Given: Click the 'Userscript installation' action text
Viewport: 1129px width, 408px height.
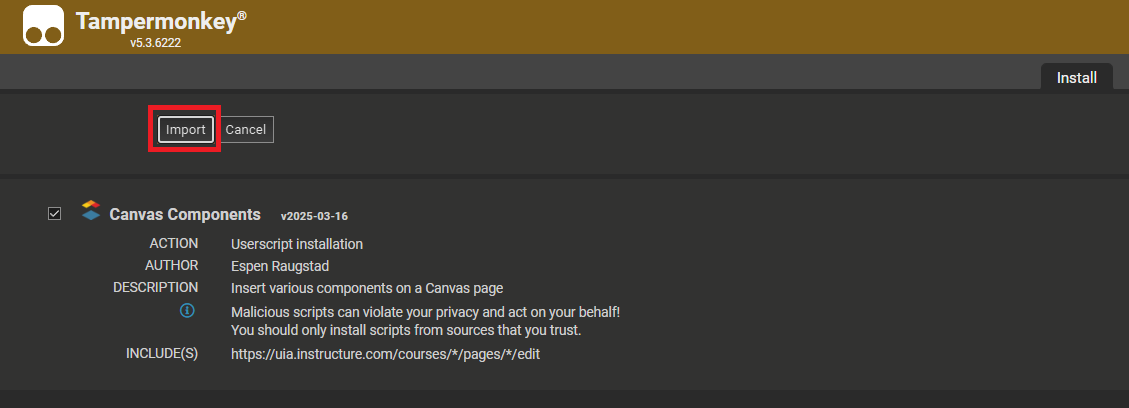Looking at the screenshot, I should tap(297, 244).
